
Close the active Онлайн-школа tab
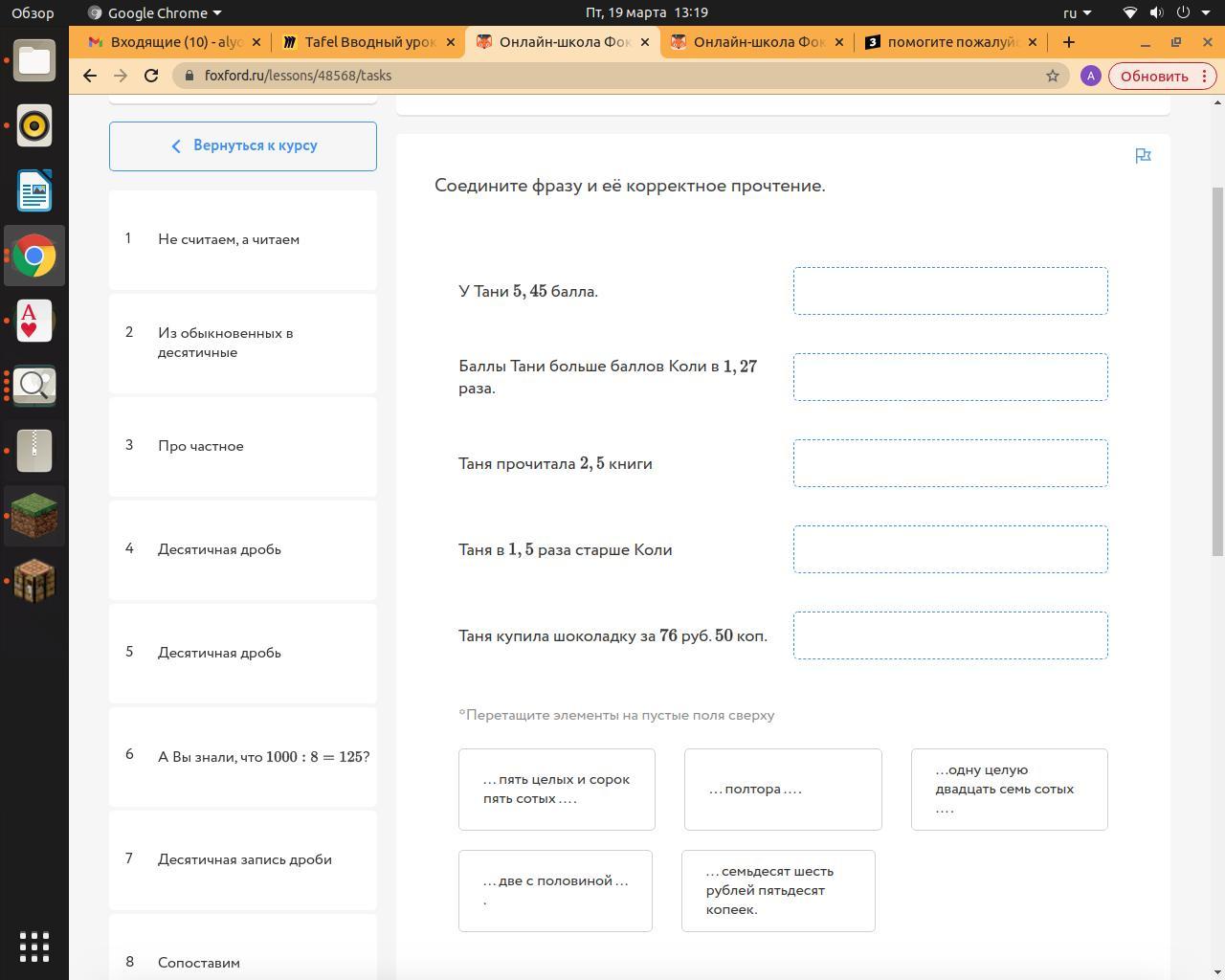pyautogui.click(x=645, y=42)
